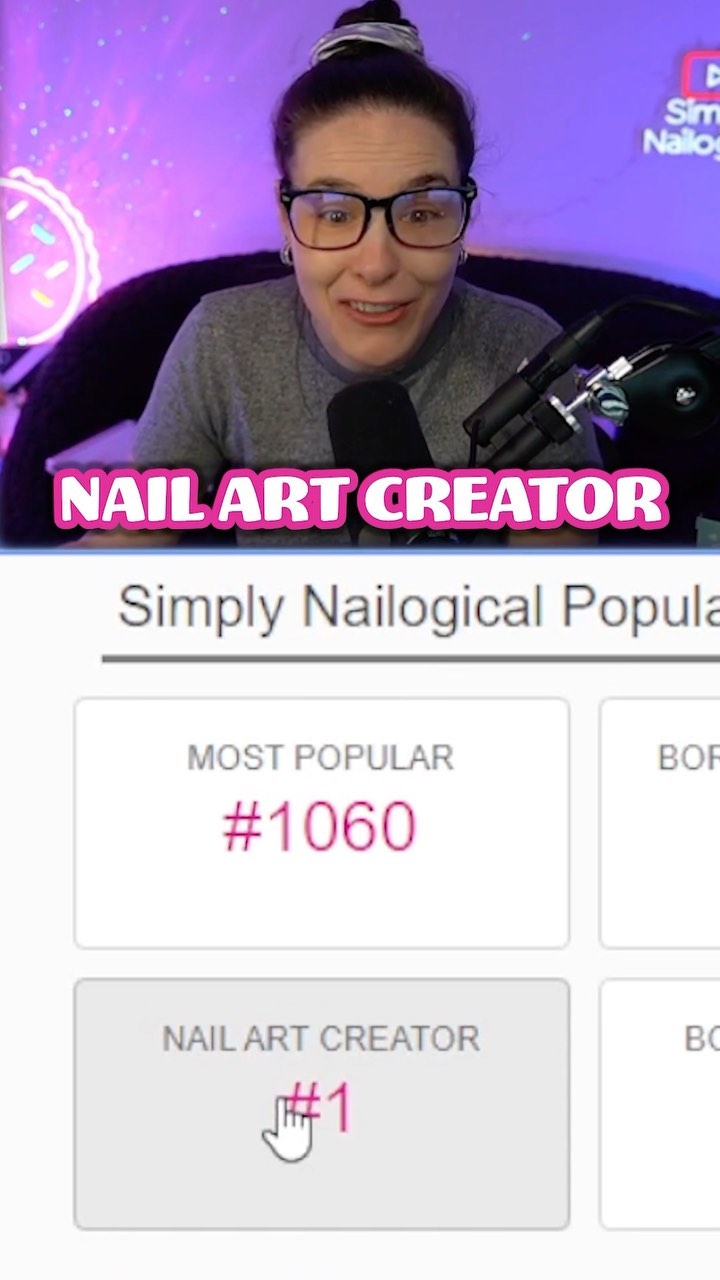This screenshot has width=720, height=1280.
Task: Open the Most Popular stat card
Action: coord(322,823)
